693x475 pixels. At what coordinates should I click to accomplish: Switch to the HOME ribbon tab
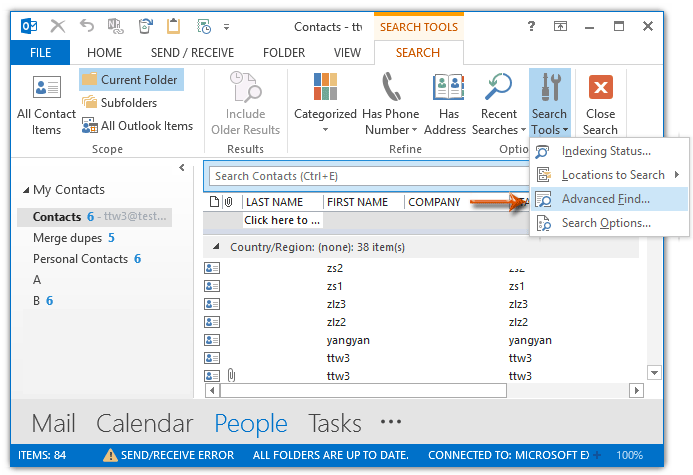coord(105,52)
